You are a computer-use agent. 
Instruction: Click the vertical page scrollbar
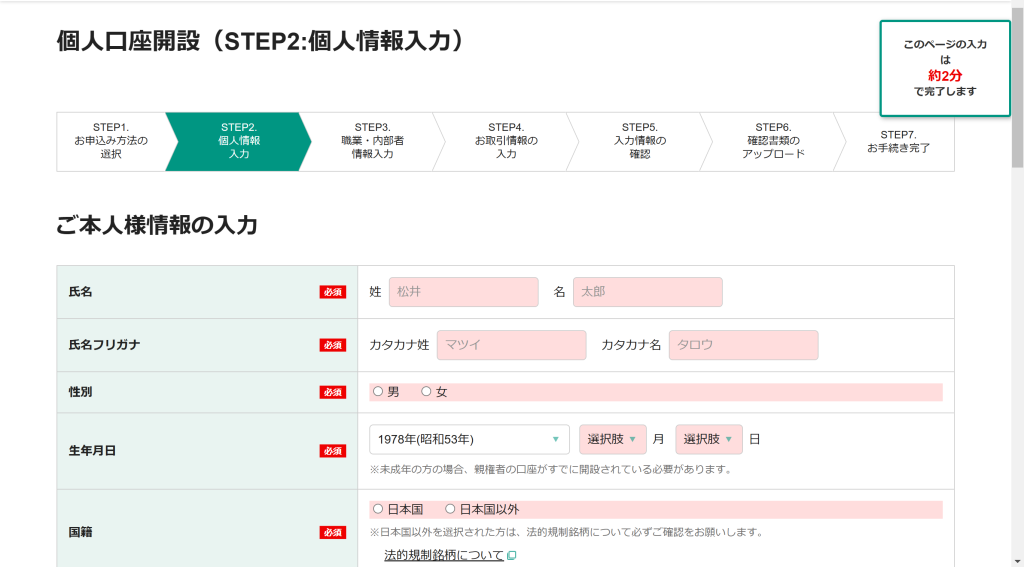tap(1017, 300)
